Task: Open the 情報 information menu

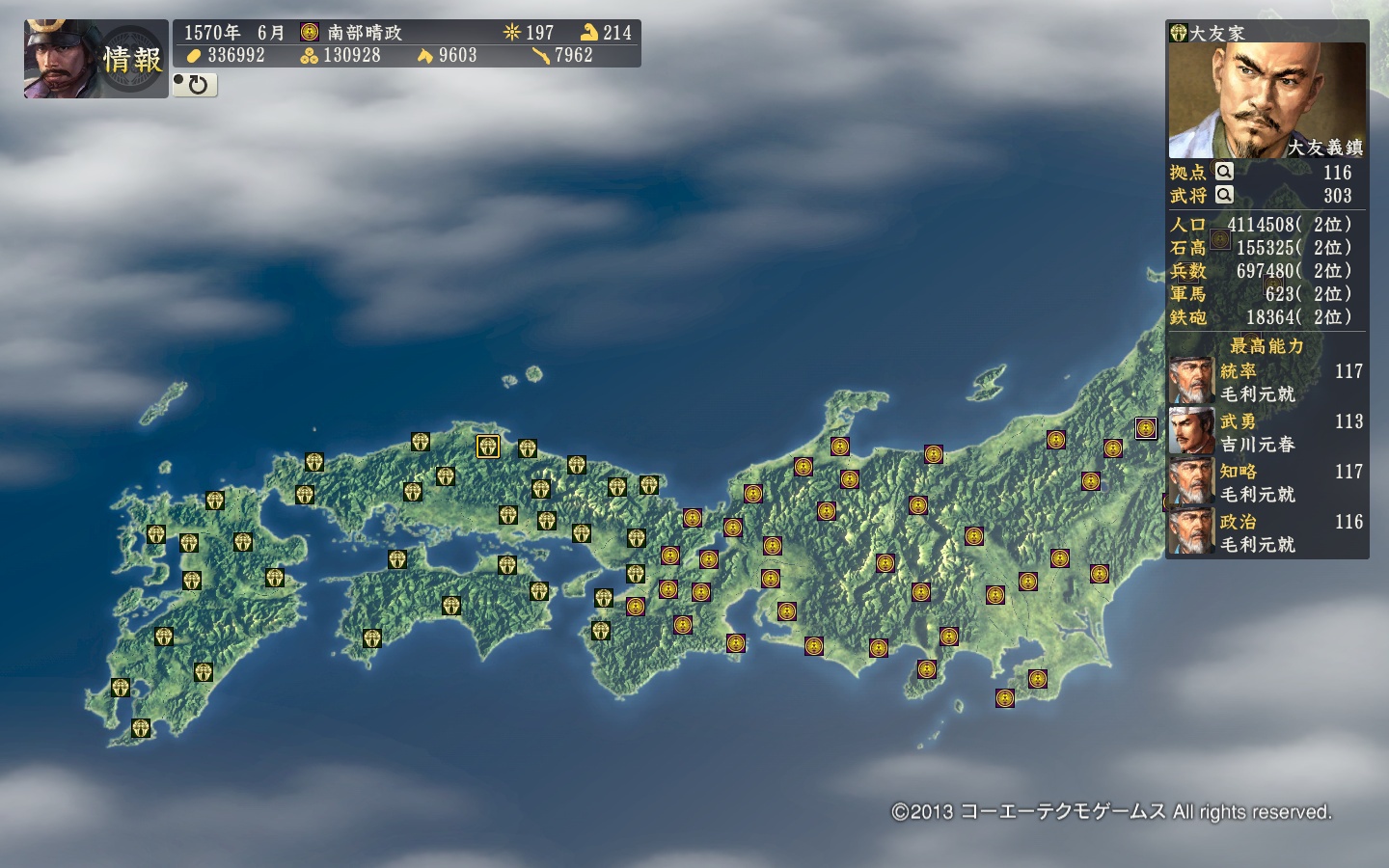Action: pos(133,60)
